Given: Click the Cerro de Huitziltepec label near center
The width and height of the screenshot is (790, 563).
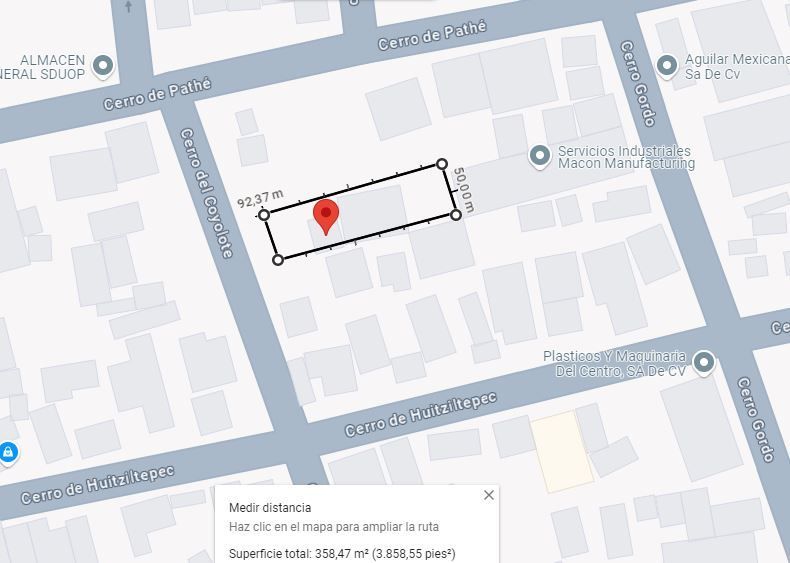Looking at the screenshot, I should point(421,415).
